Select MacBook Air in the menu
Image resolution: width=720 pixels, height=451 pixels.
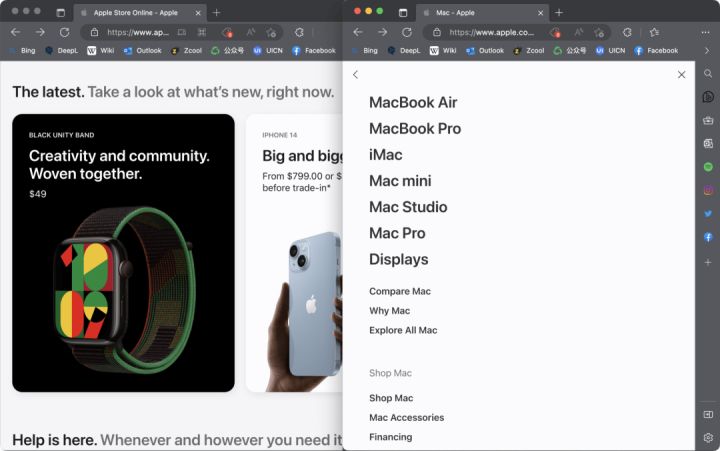pyautogui.click(x=413, y=102)
